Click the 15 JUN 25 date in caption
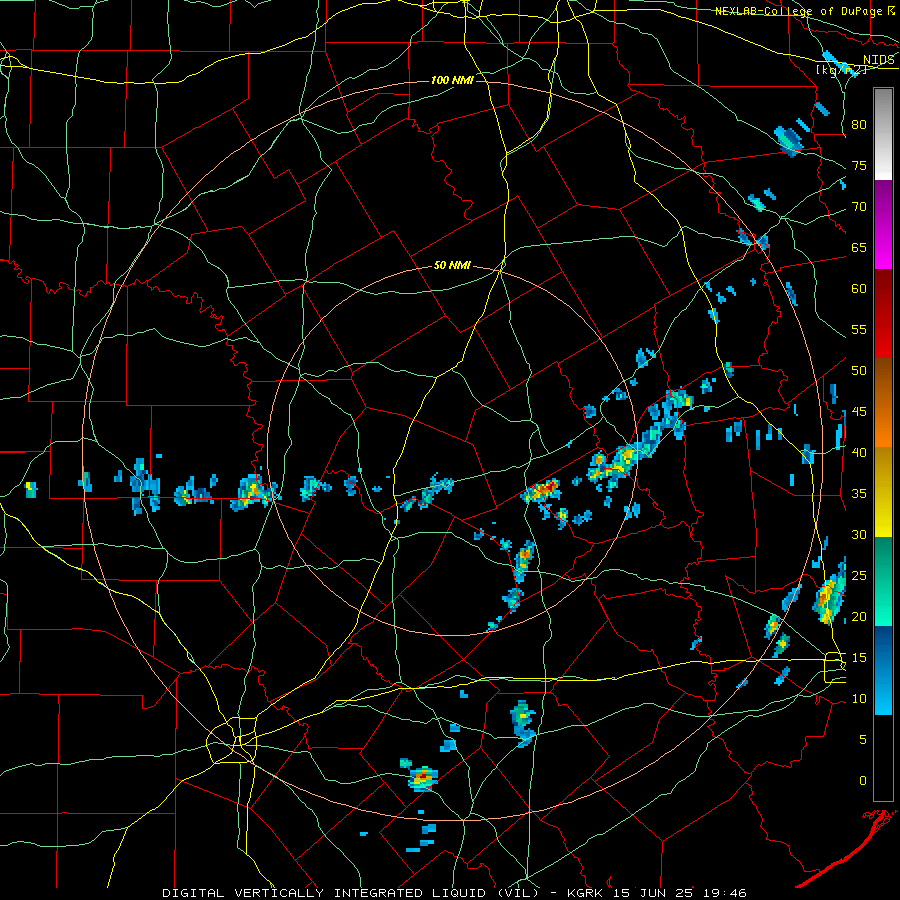The width and height of the screenshot is (900, 900). pos(652,893)
